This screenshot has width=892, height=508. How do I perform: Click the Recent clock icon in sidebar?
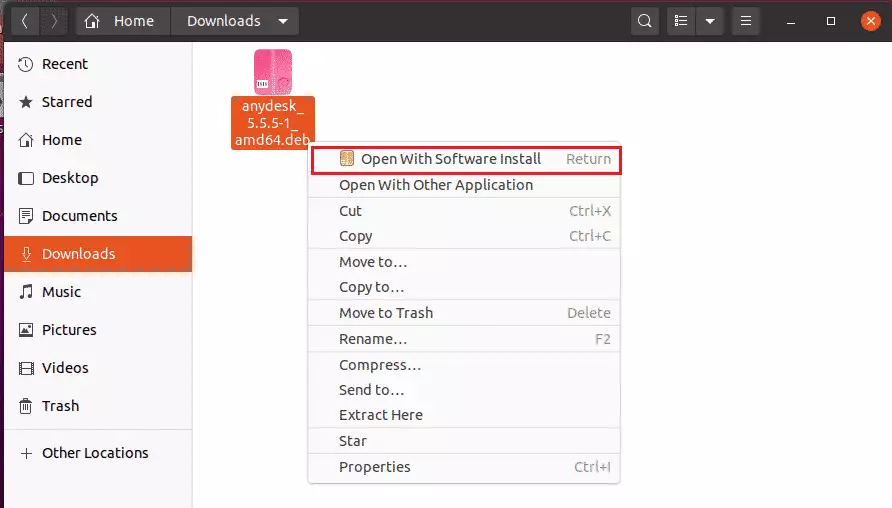click(26, 64)
